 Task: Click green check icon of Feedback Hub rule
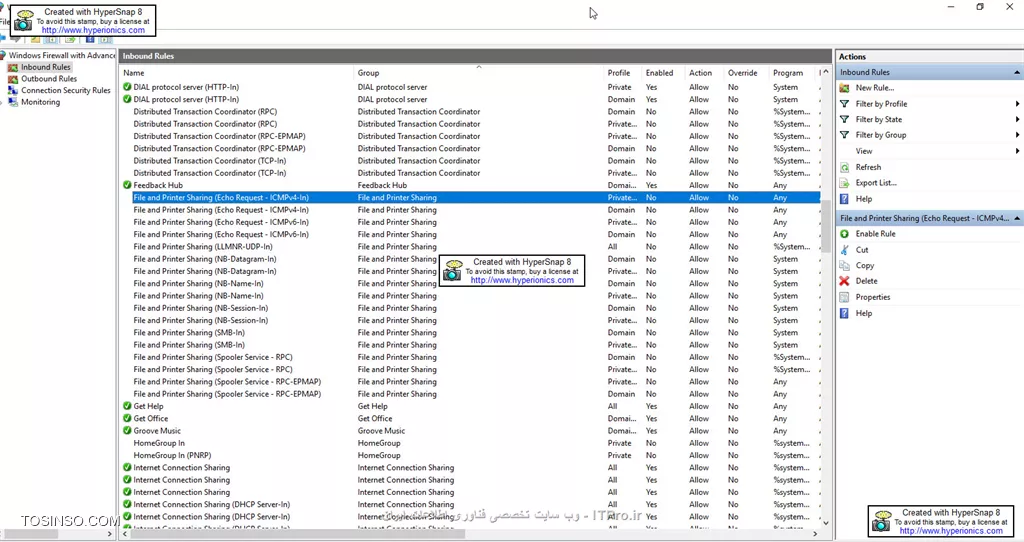point(127,185)
